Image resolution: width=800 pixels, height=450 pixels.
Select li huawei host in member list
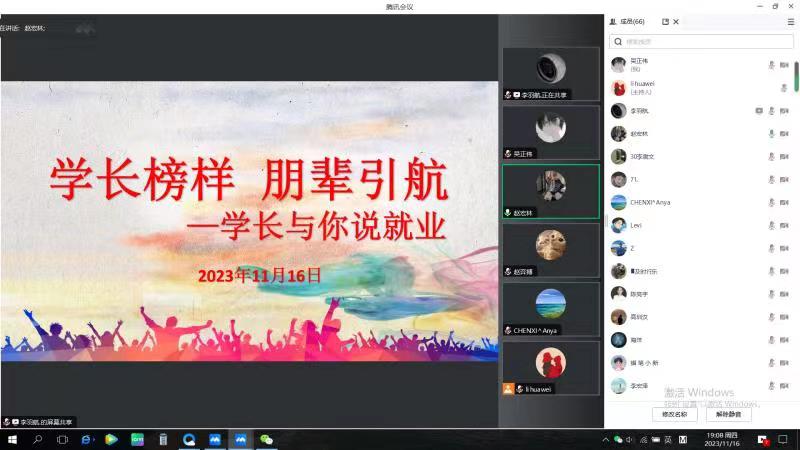pos(660,87)
